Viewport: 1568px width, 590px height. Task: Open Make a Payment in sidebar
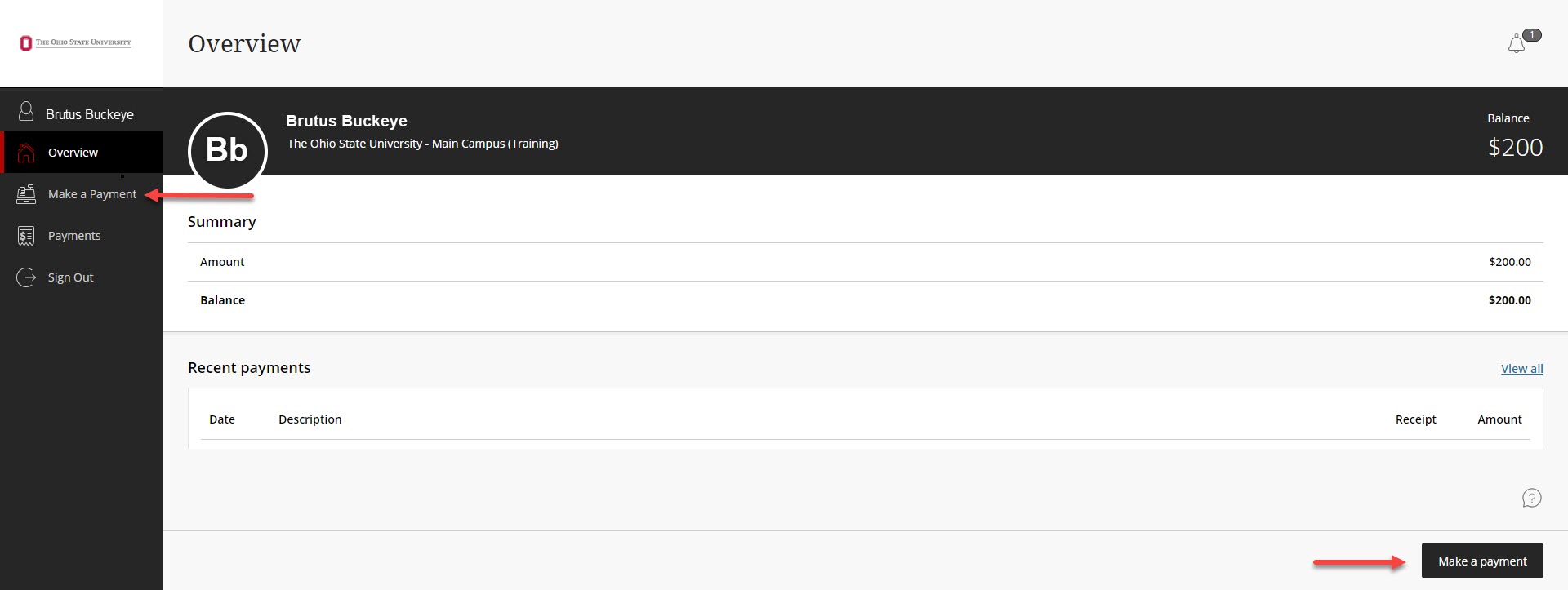point(82,194)
